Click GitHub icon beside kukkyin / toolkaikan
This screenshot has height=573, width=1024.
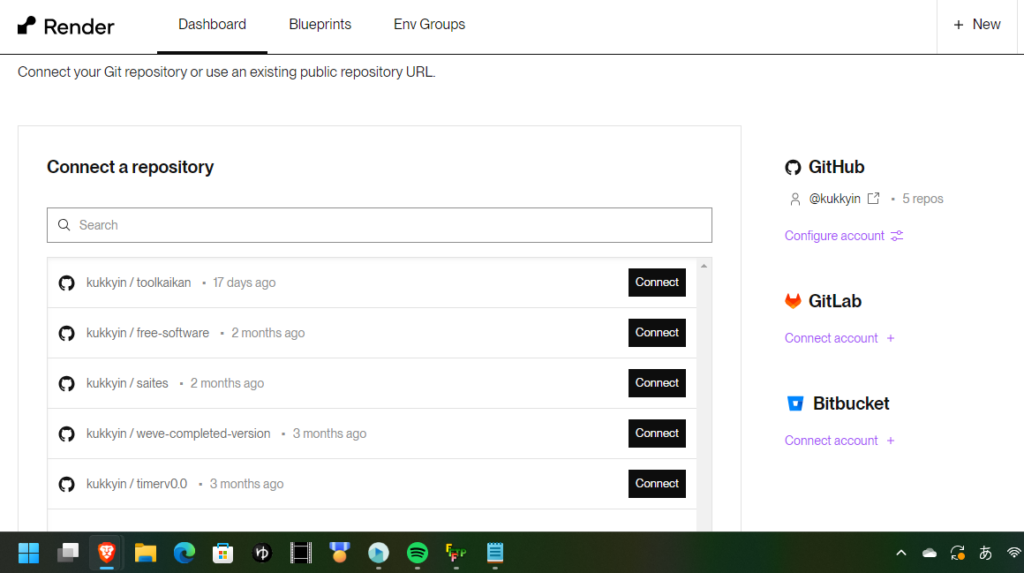(x=67, y=283)
